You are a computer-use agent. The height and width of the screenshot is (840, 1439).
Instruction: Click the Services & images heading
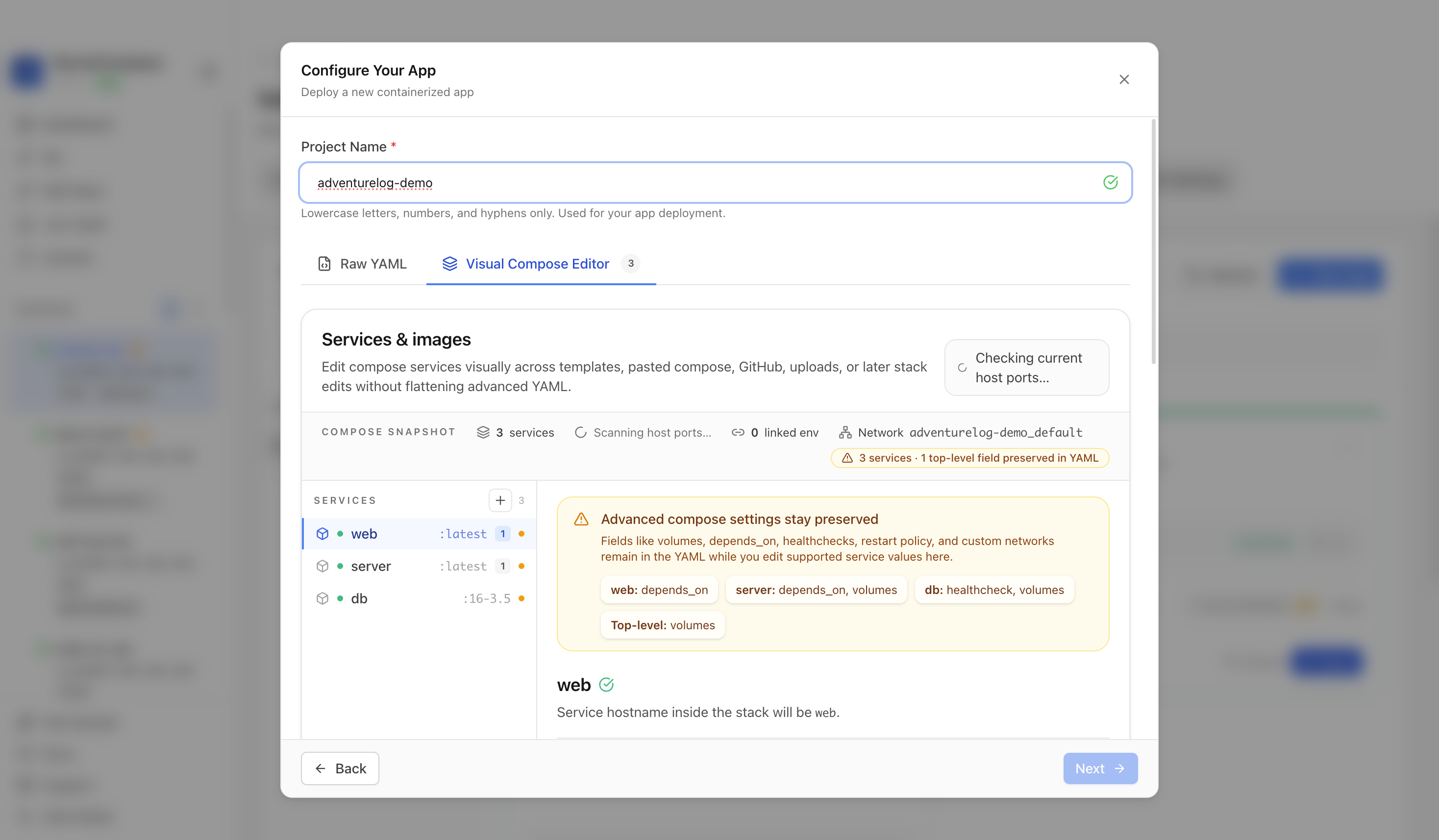pos(396,339)
